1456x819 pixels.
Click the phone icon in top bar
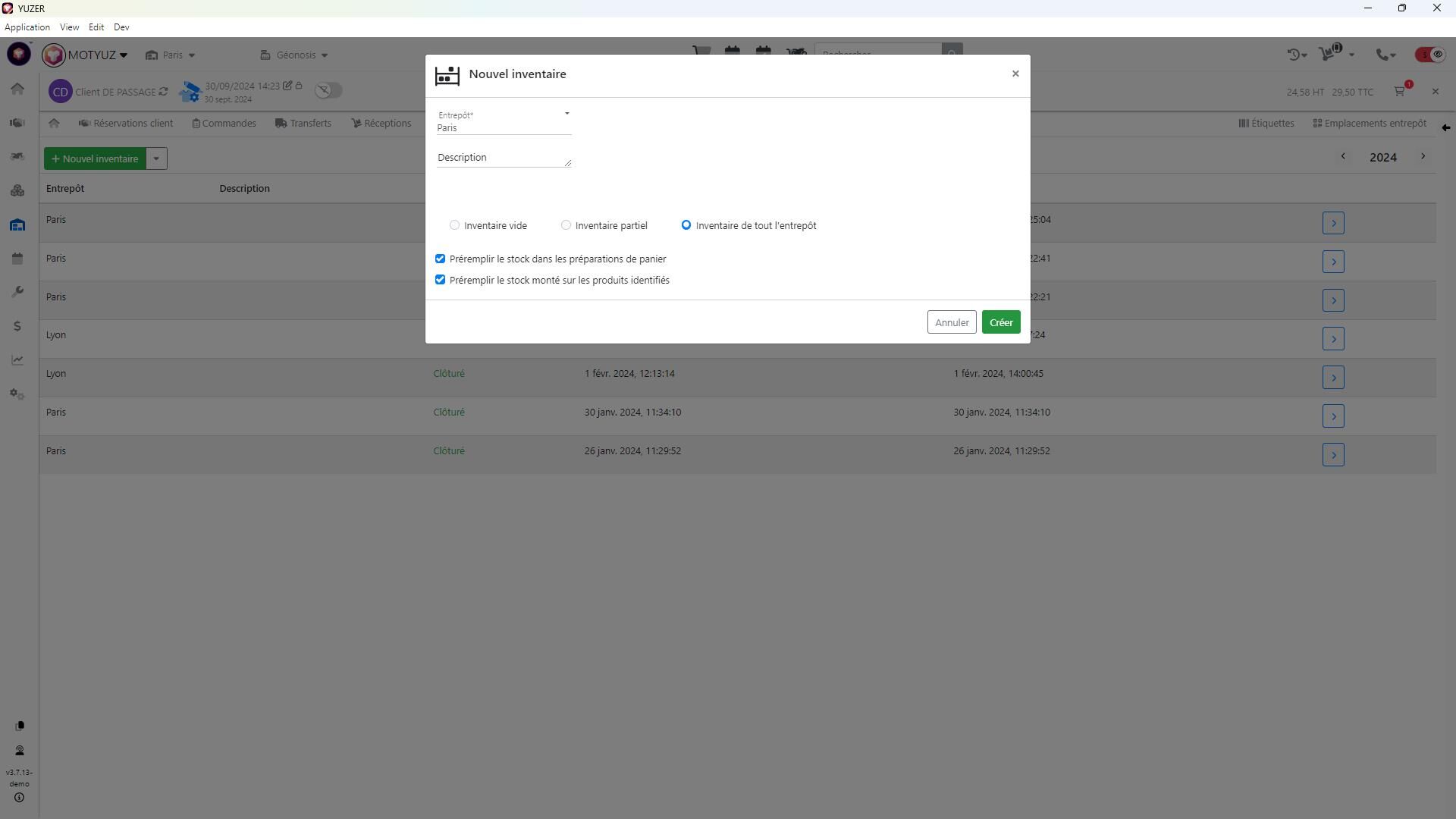pyautogui.click(x=1382, y=55)
